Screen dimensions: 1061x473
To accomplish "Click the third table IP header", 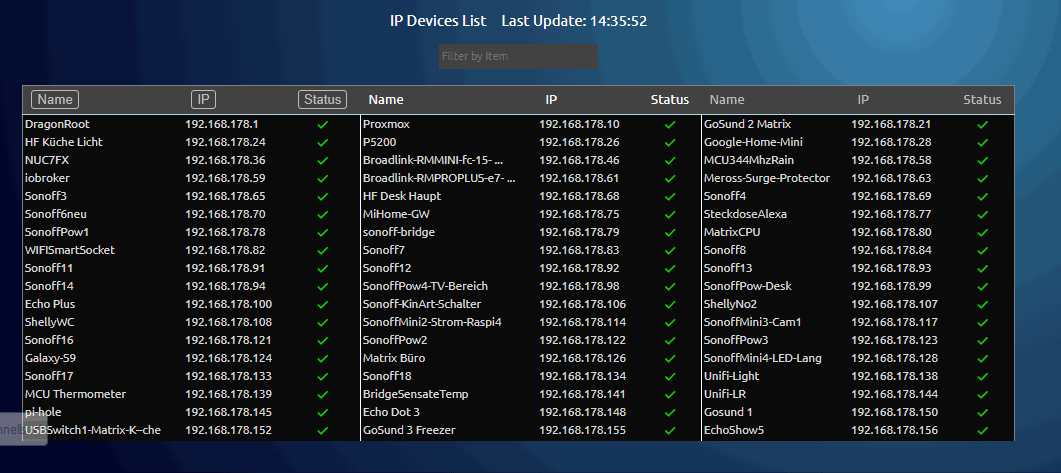I will click(863, 99).
